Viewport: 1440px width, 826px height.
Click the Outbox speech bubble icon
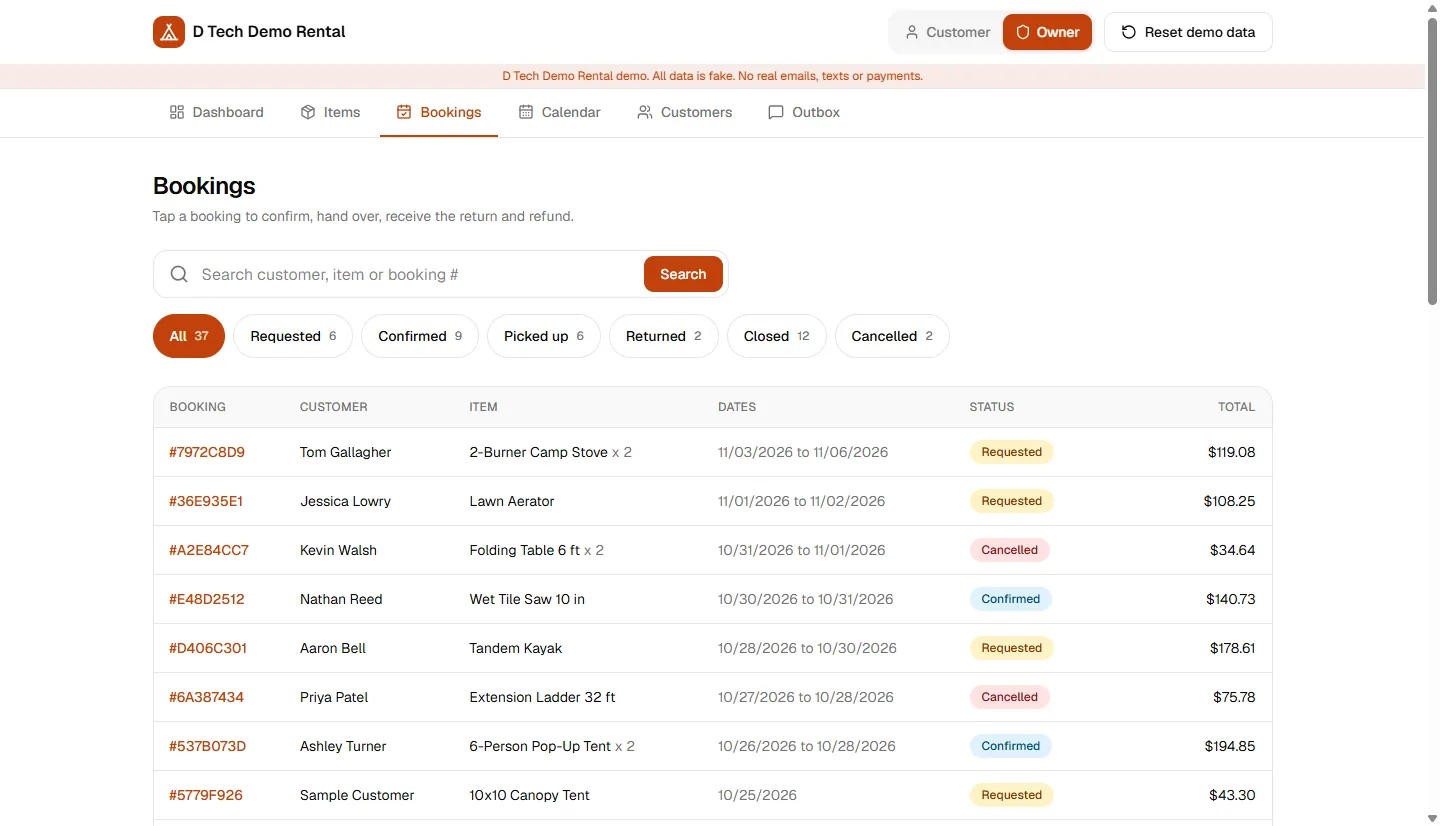(776, 112)
